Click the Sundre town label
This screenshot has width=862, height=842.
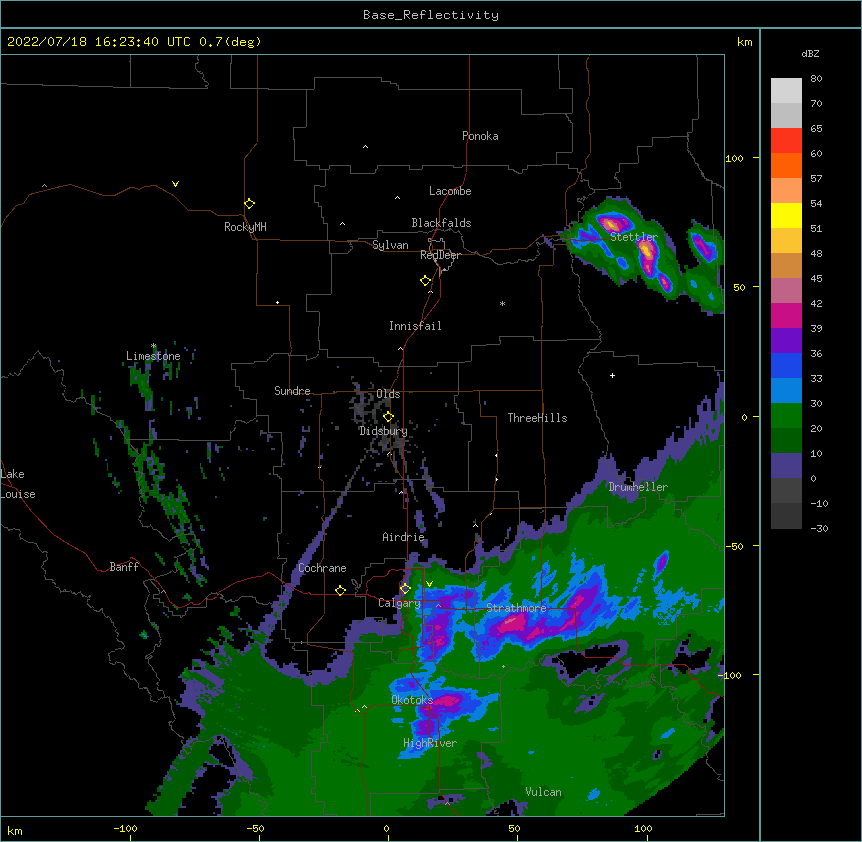(x=292, y=391)
